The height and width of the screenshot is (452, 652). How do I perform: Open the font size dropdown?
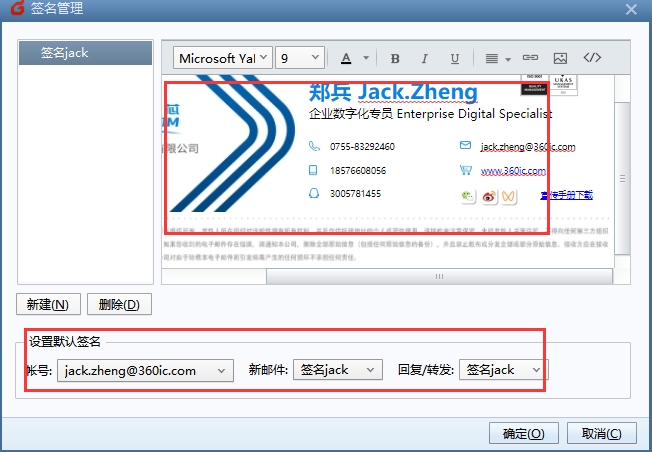click(300, 58)
